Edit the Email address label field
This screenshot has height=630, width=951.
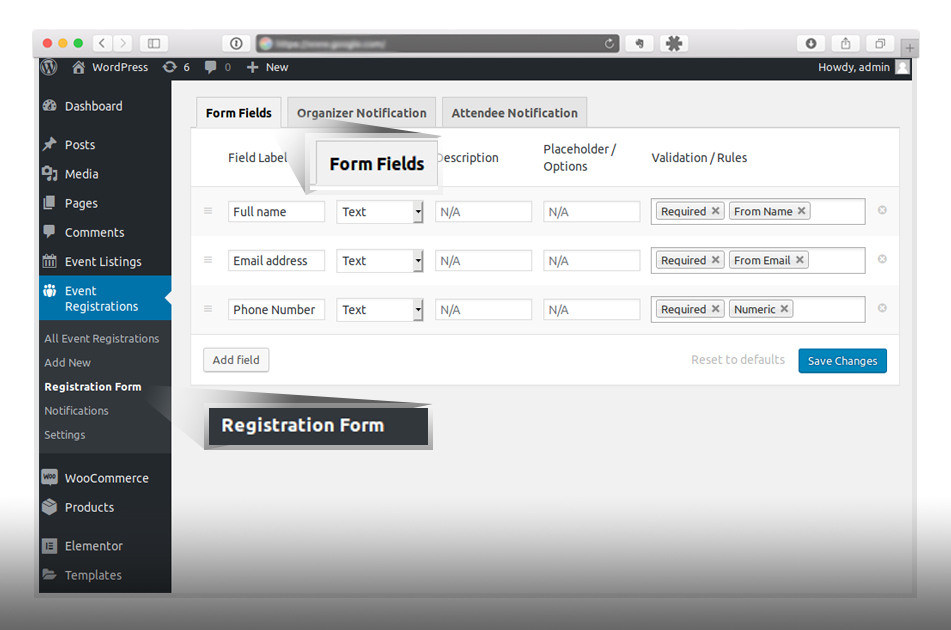point(277,261)
